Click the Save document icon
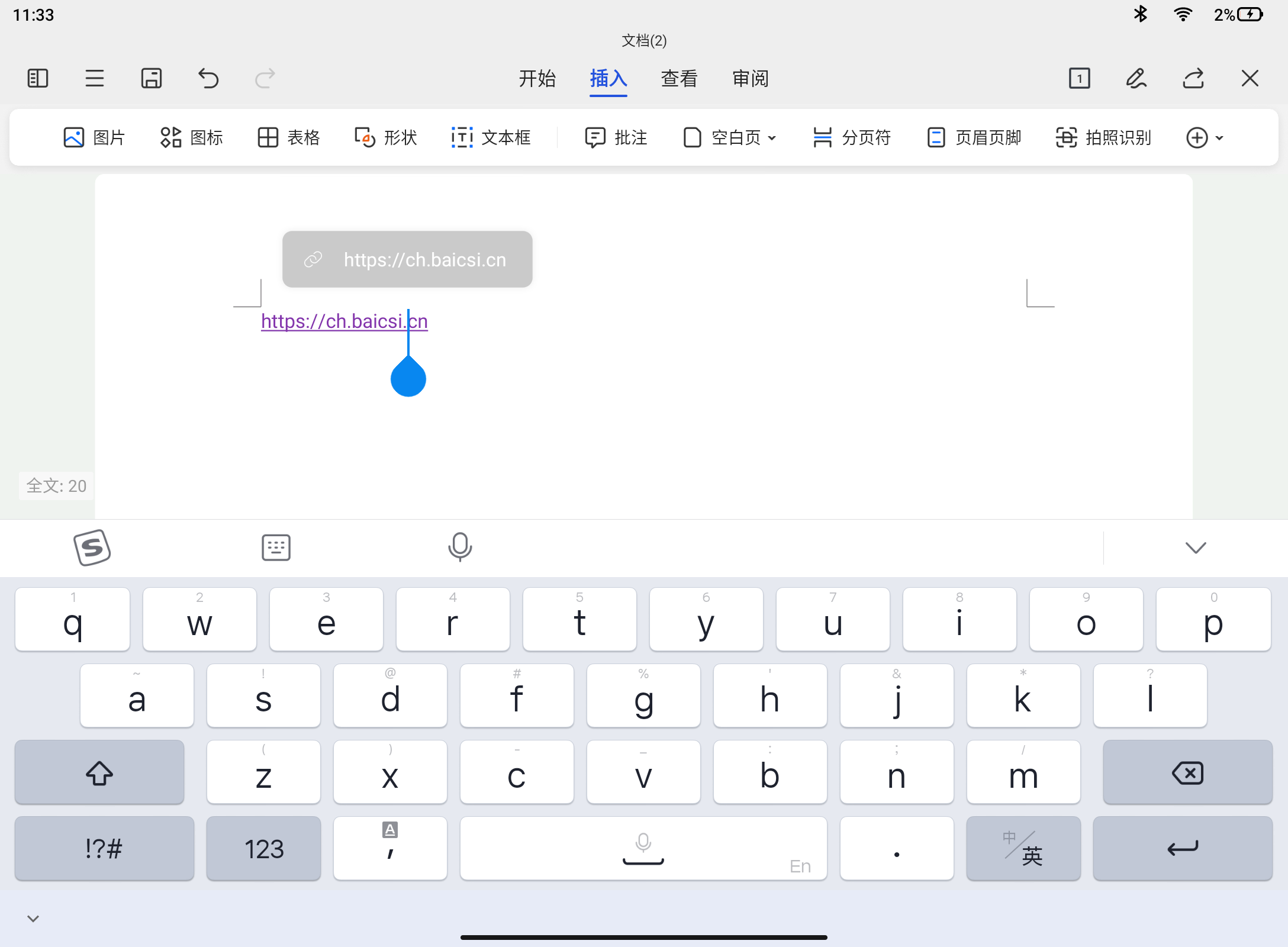The width and height of the screenshot is (1288, 947). tap(152, 78)
